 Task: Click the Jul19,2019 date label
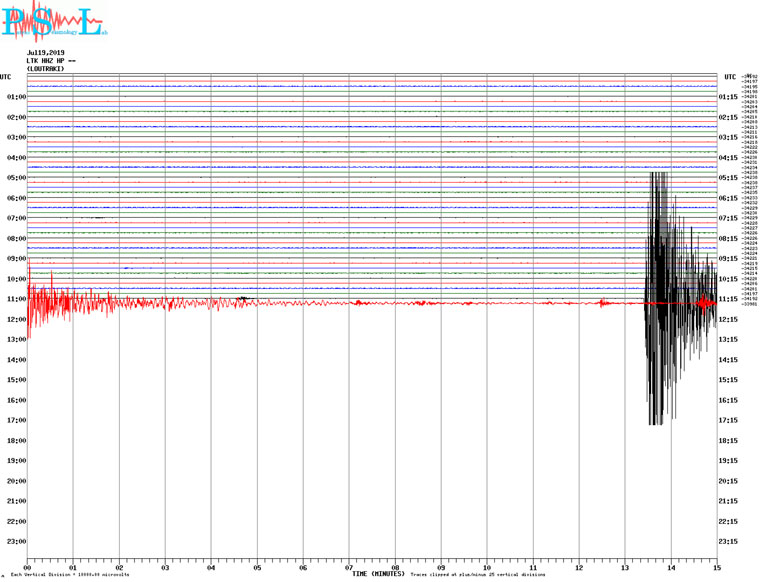click(44, 52)
